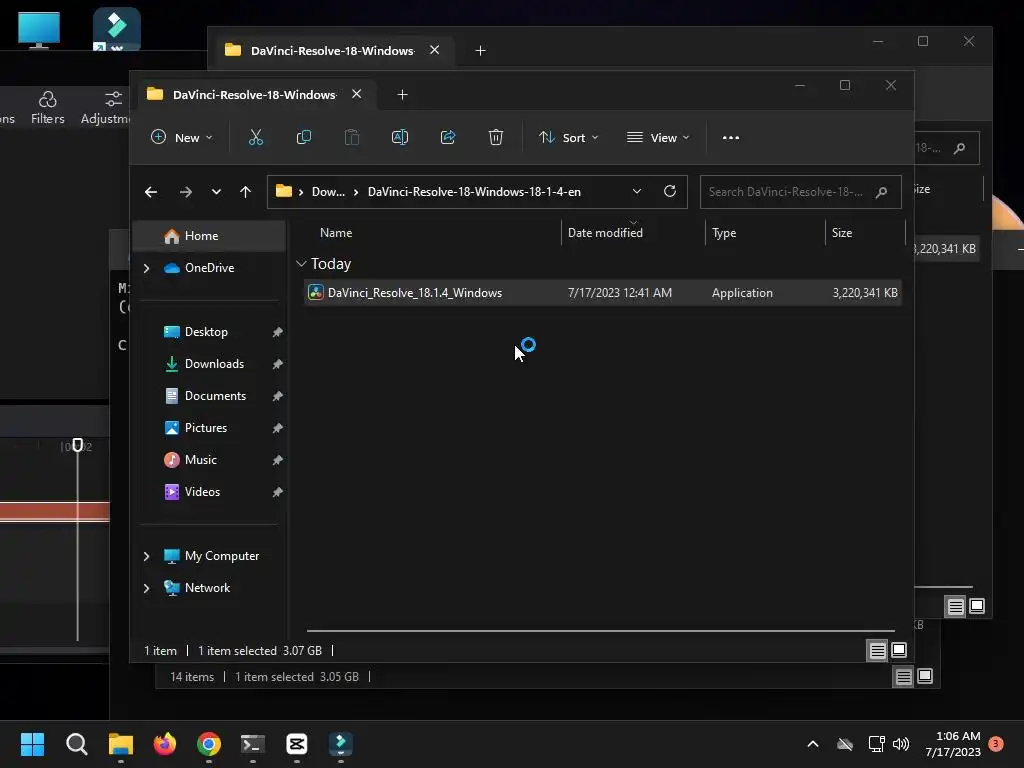The width and height of the screenshot is (1024, 768).
Task: Open the See more ellipsis menu
Action: pyautogui.click(x=731, y=138)
